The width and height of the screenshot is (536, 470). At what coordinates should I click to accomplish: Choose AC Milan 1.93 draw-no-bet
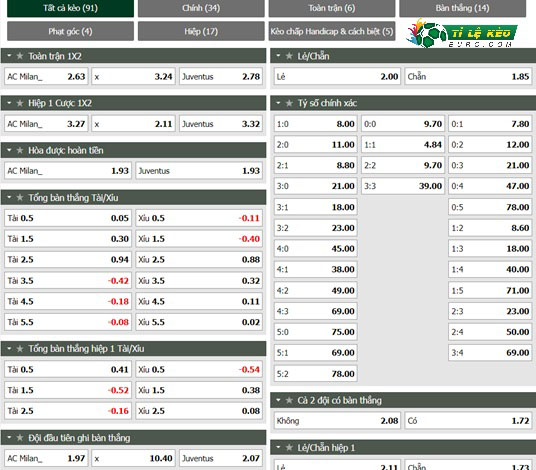click(68, 171)
